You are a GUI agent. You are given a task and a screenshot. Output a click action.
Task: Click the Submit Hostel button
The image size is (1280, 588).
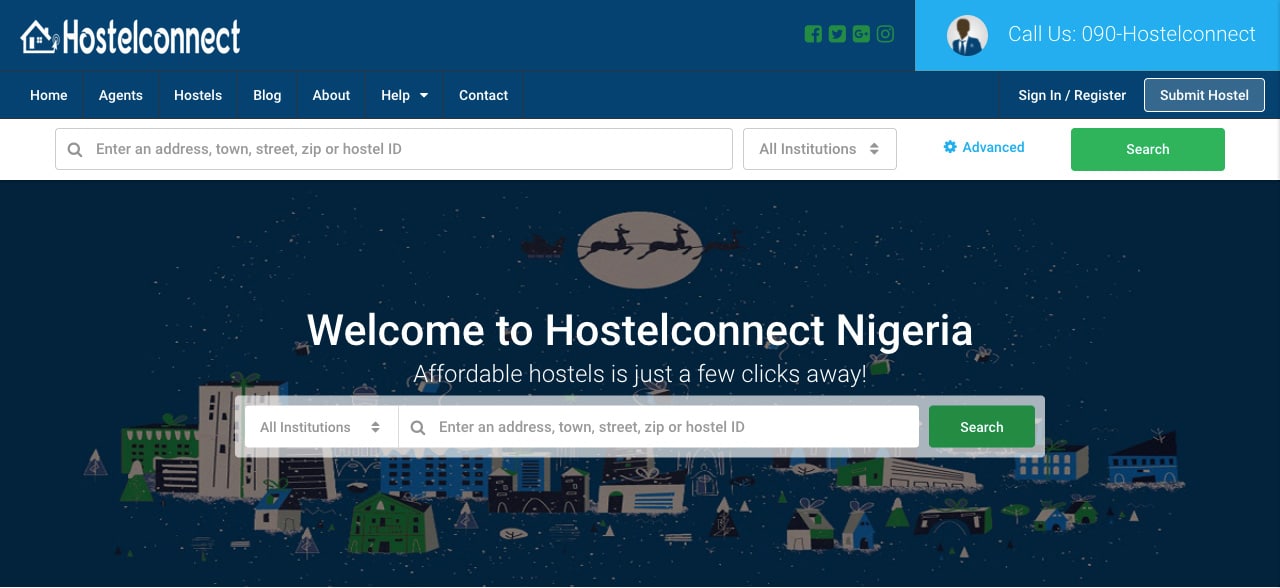click(x=1204, y=95)
